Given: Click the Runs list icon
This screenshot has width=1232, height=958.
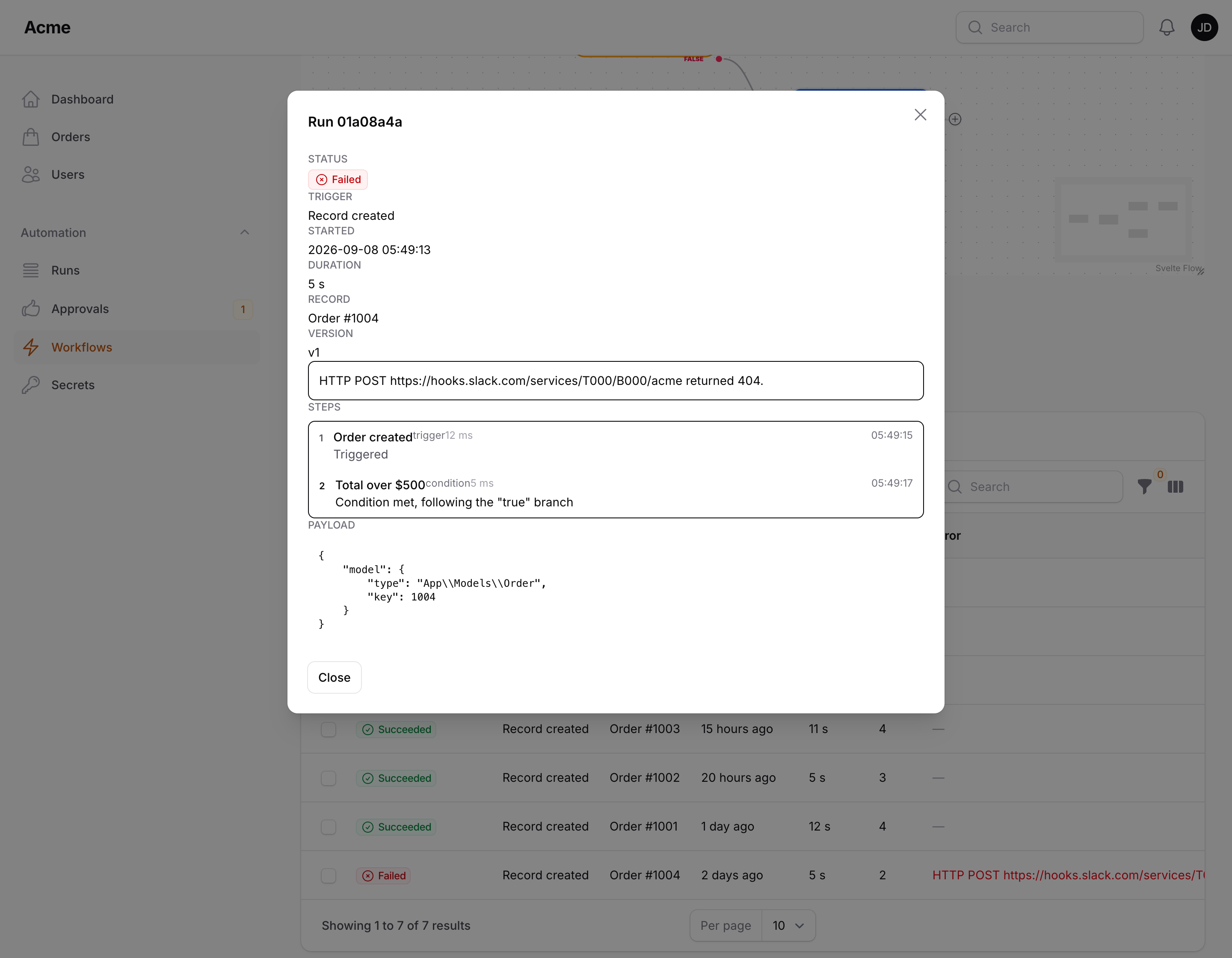Looking at the screenshot, I should (30, 271).
